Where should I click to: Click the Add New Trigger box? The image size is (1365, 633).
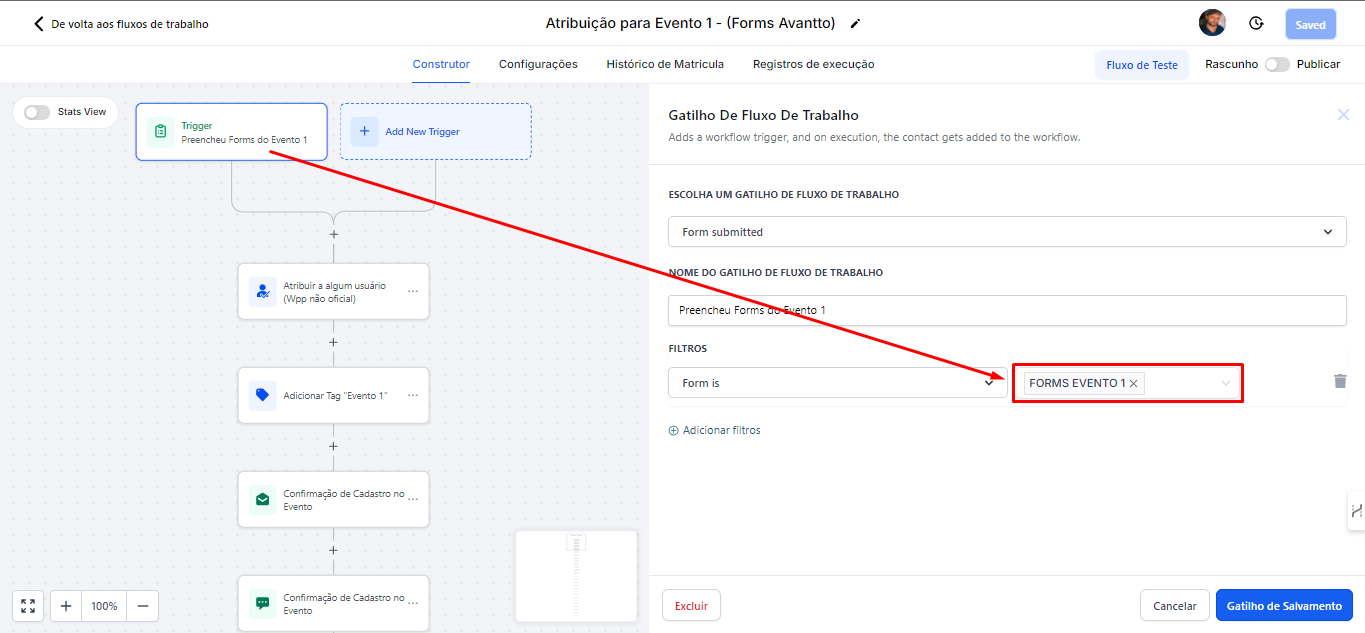[435, 132]
